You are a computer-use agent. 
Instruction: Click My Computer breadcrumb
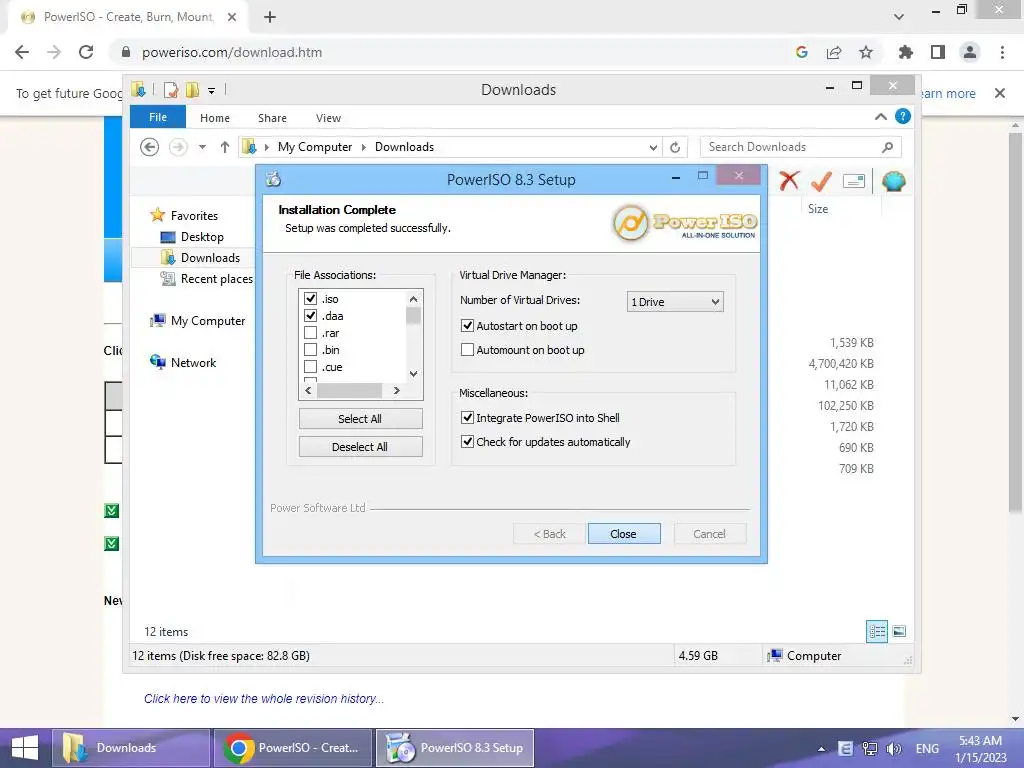(315, 147)
